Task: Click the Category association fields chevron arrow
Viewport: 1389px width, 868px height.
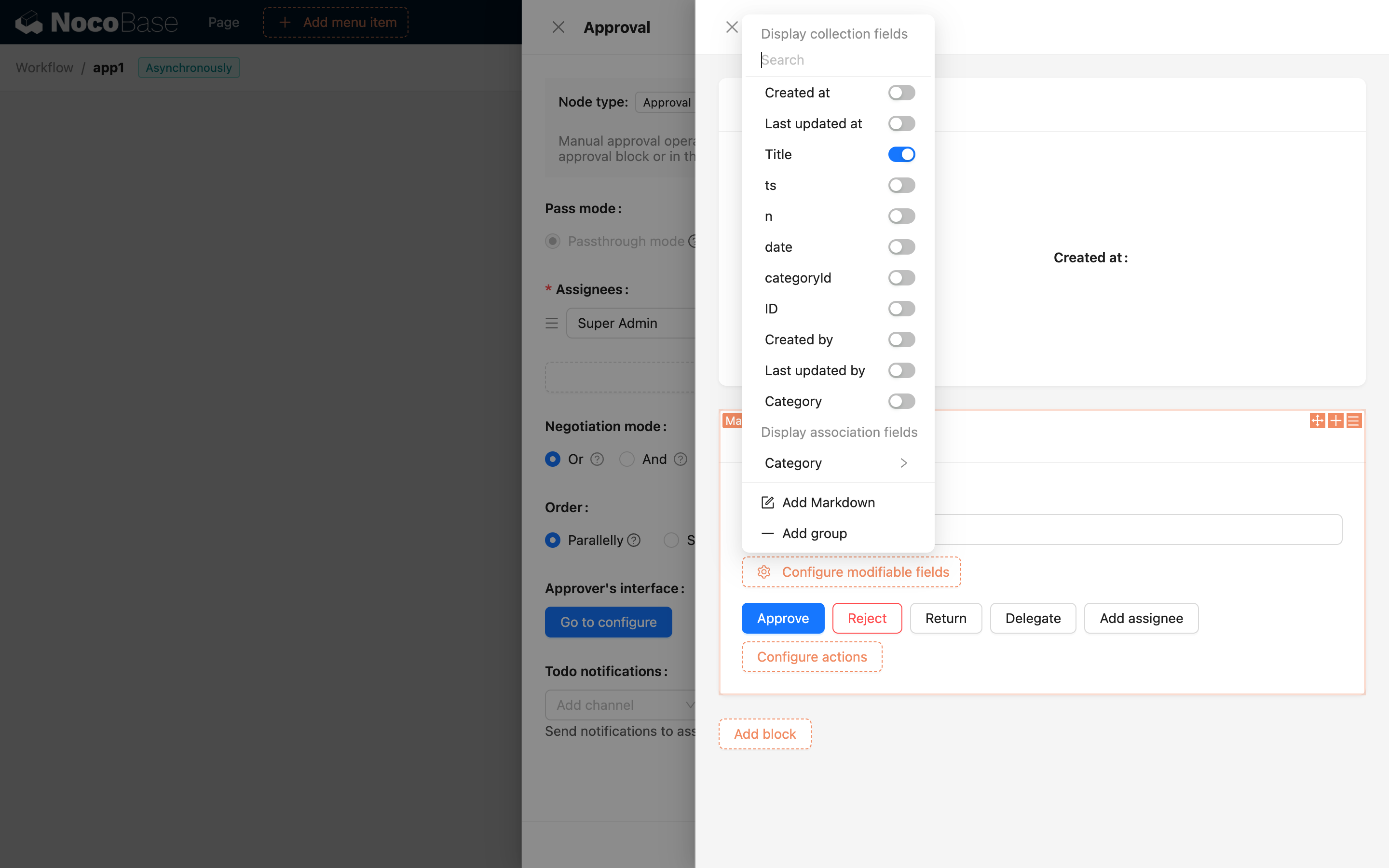Action: (904, 462)
